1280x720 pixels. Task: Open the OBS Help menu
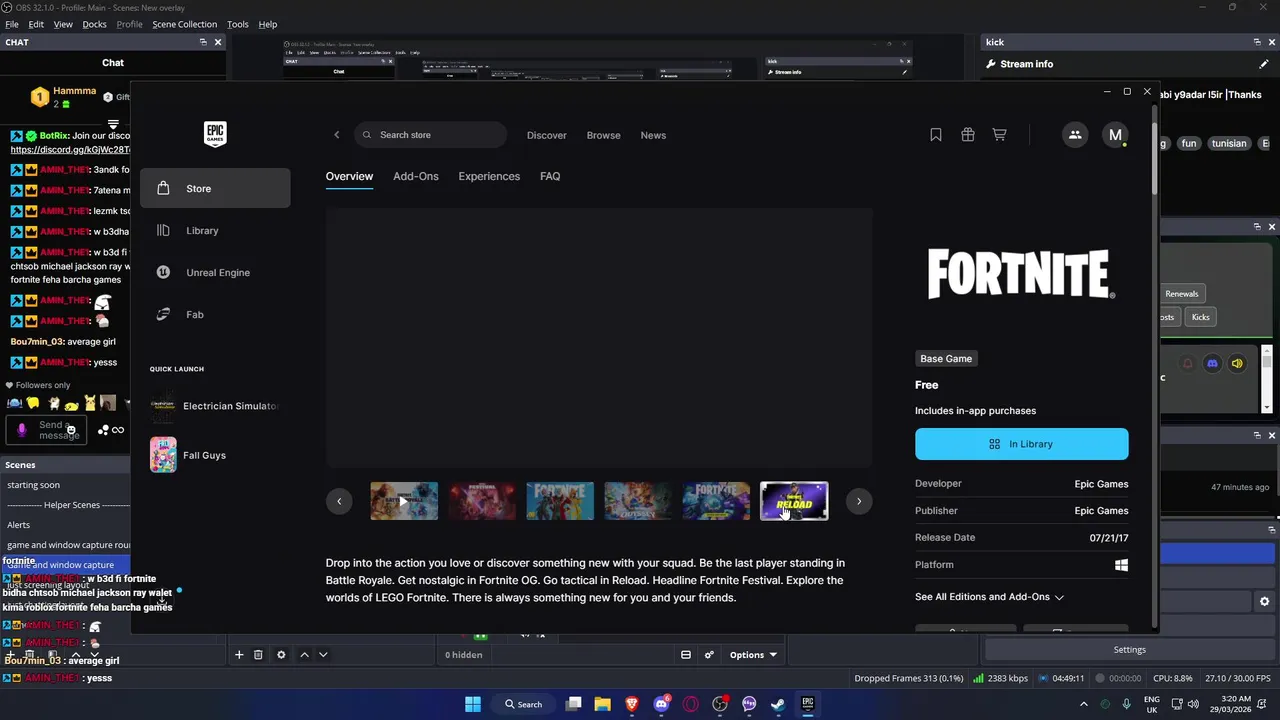268,24
